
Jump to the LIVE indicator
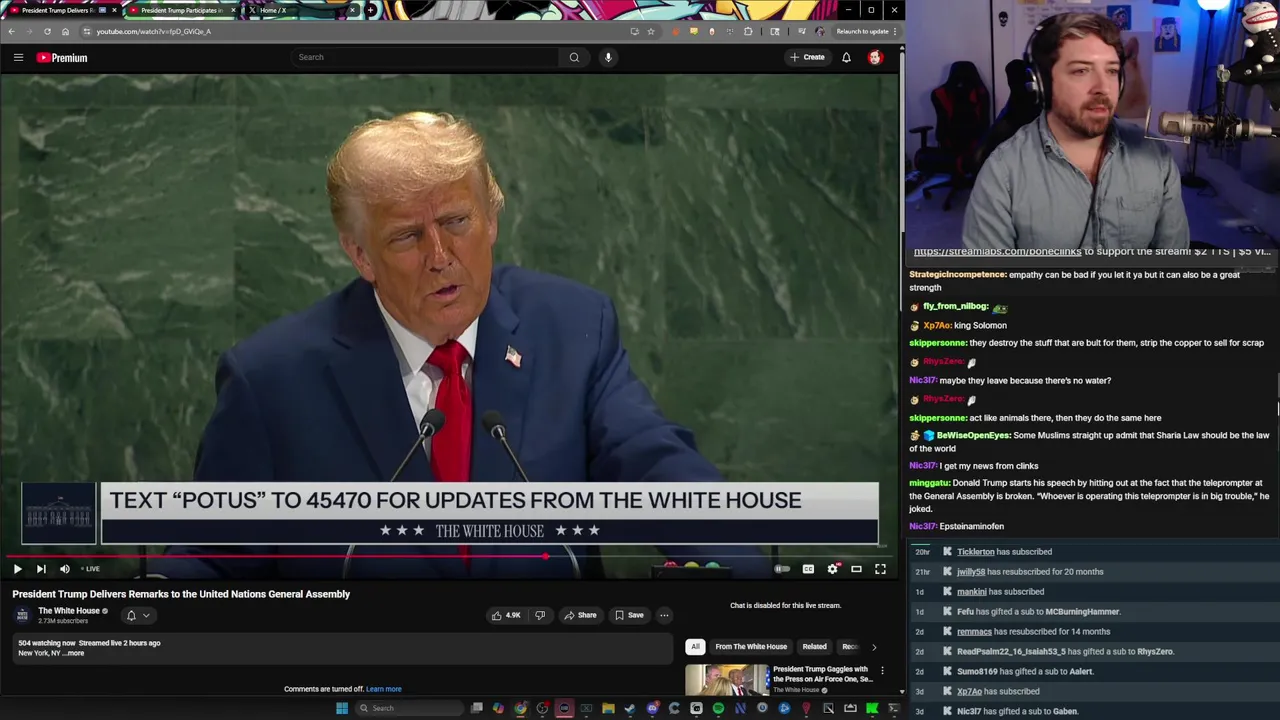[91, 569]
